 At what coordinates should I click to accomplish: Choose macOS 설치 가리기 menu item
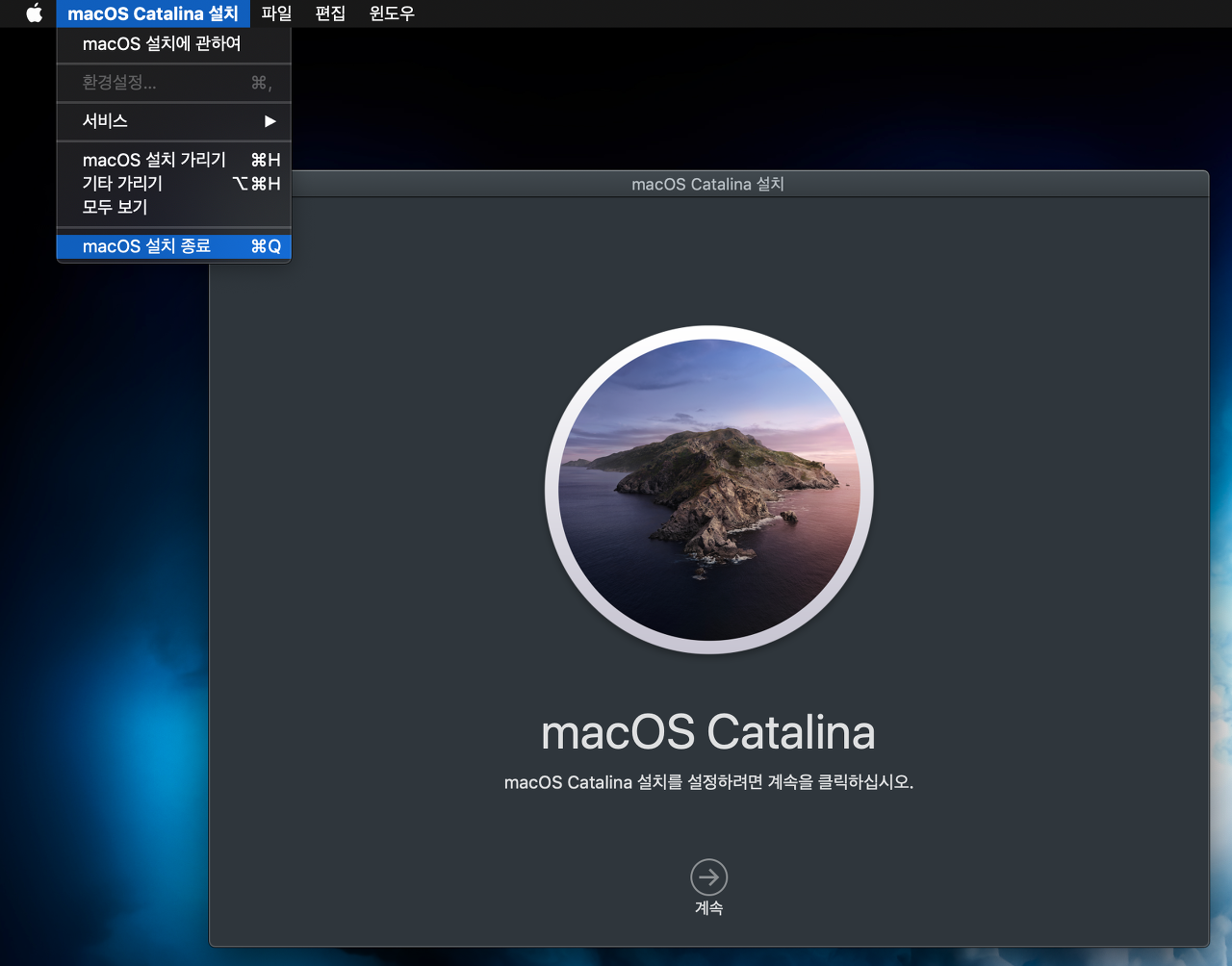(x=174, y=160)
